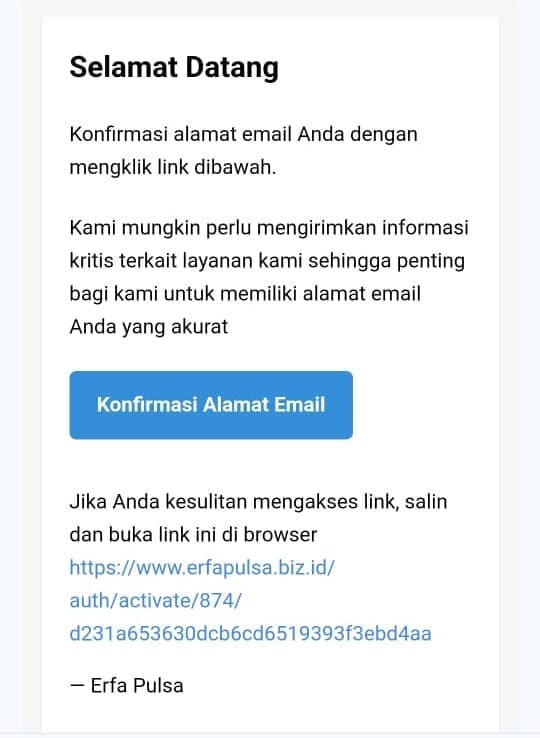Click the word "salin" before the link
This screenshot has width=540, height=738.
426,502
